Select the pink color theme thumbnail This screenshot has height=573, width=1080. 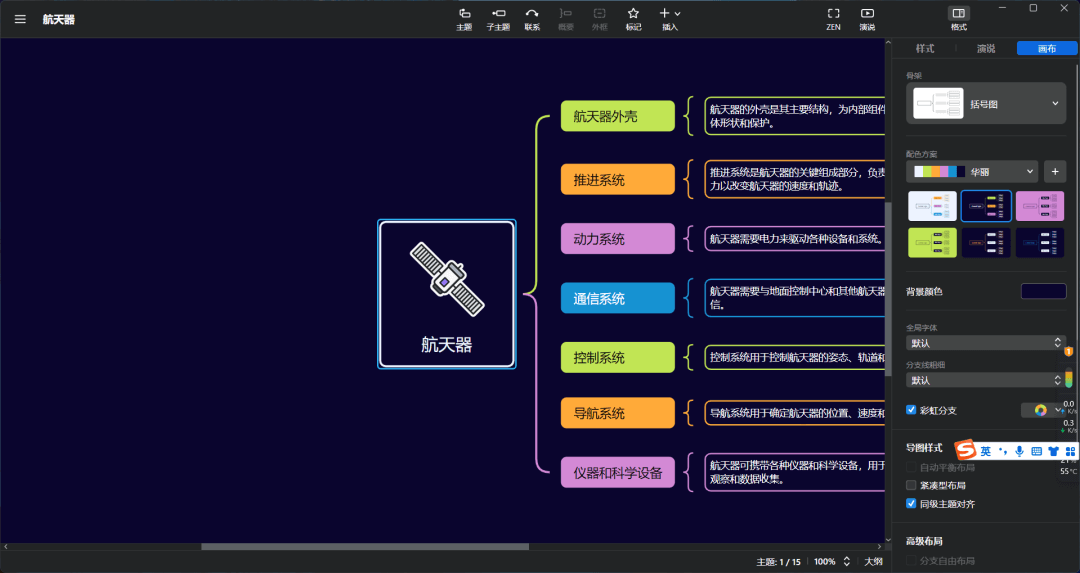pos(1040,206)
